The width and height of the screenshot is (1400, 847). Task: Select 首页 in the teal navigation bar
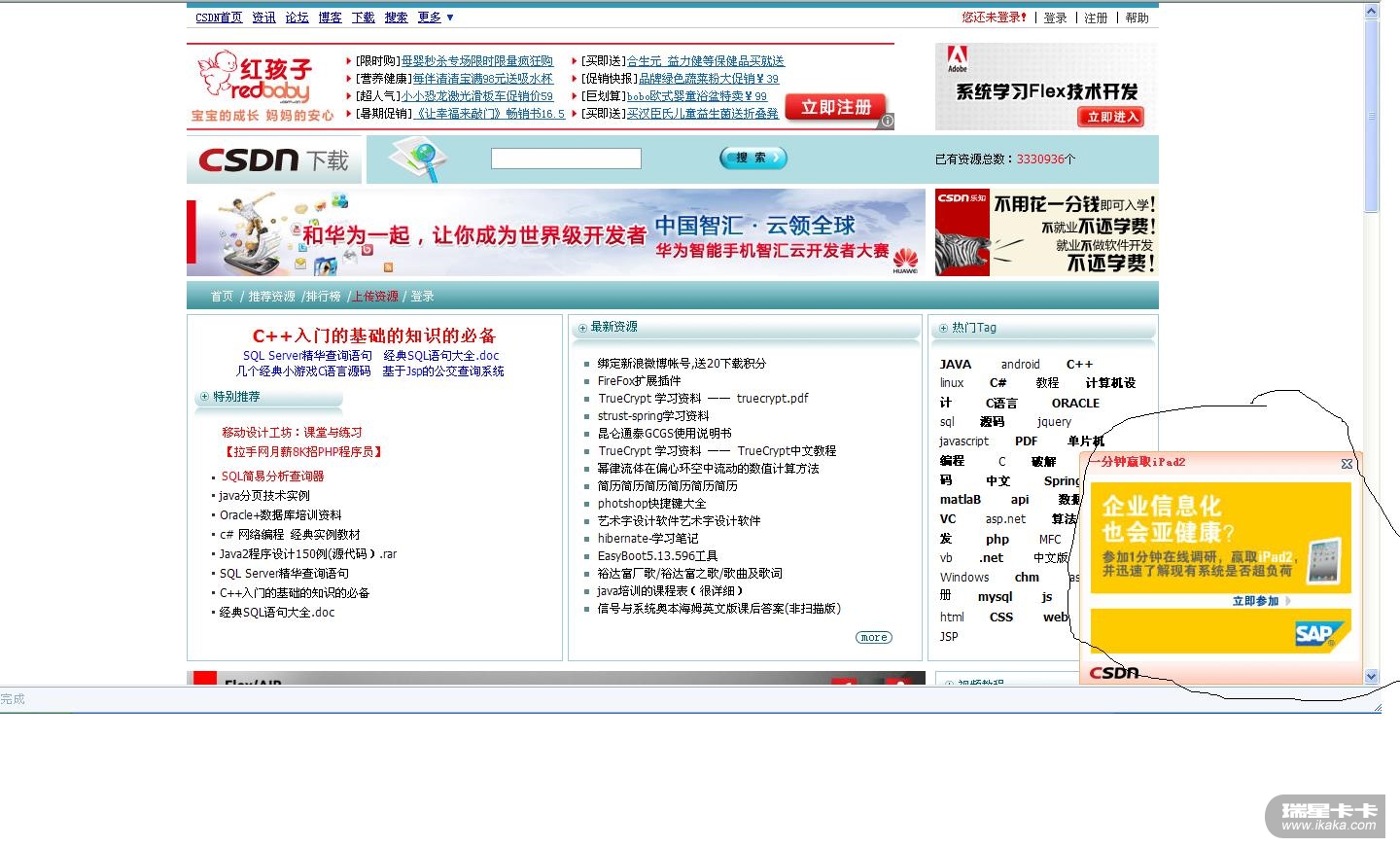point(222,297)
